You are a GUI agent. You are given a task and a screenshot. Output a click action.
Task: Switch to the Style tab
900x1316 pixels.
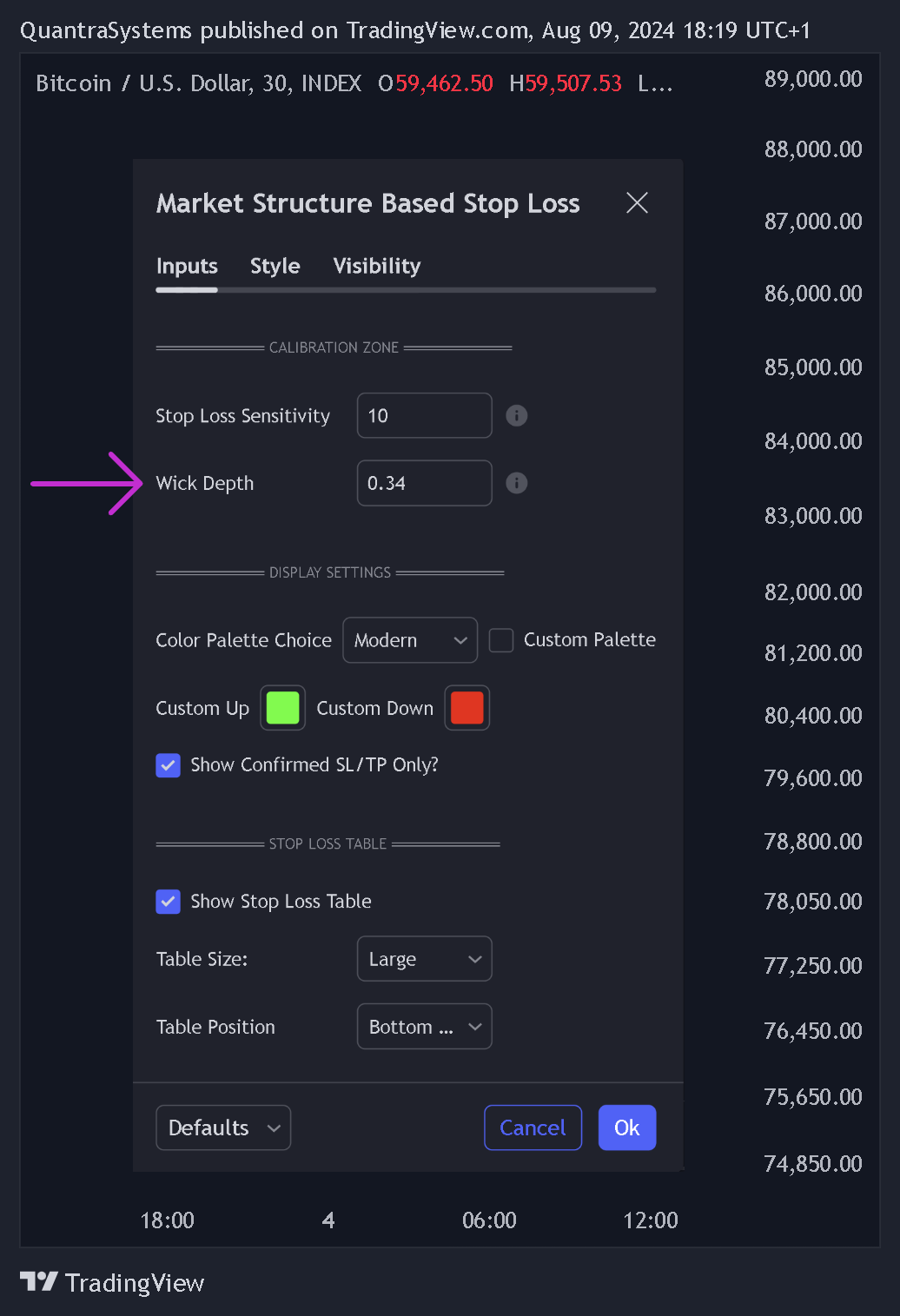coord(275,266)
